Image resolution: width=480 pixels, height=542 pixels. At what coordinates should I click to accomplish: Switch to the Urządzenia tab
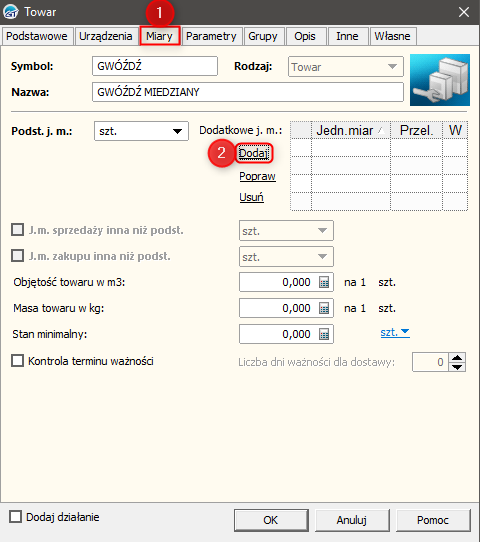click(x=106, y=36)
